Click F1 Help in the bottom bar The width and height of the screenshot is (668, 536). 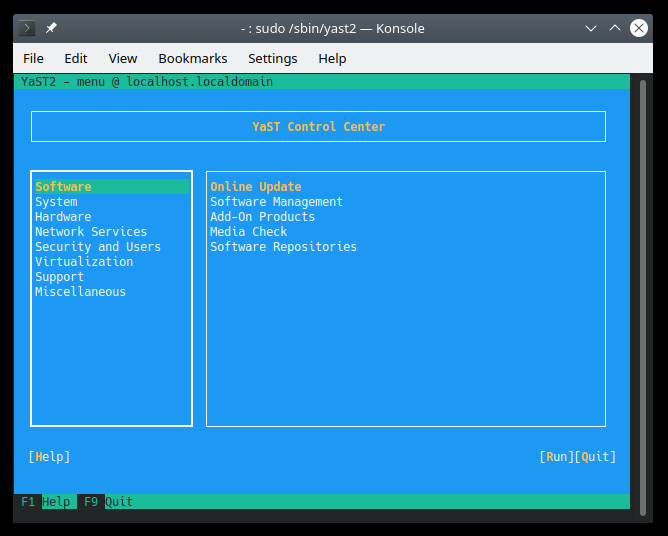point(46,501)
